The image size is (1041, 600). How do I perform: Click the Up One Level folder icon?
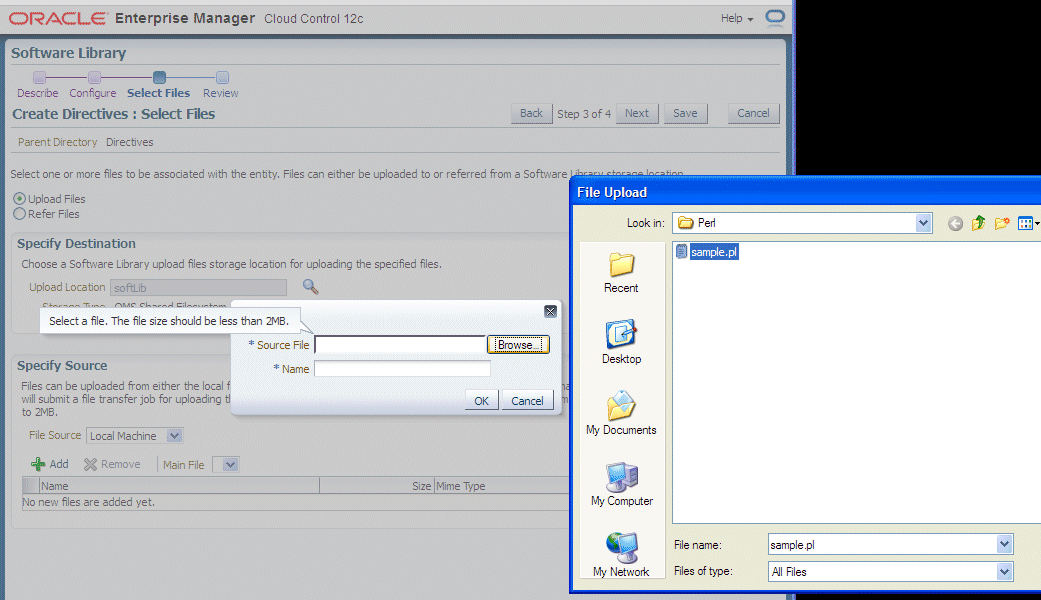point(978,223)
